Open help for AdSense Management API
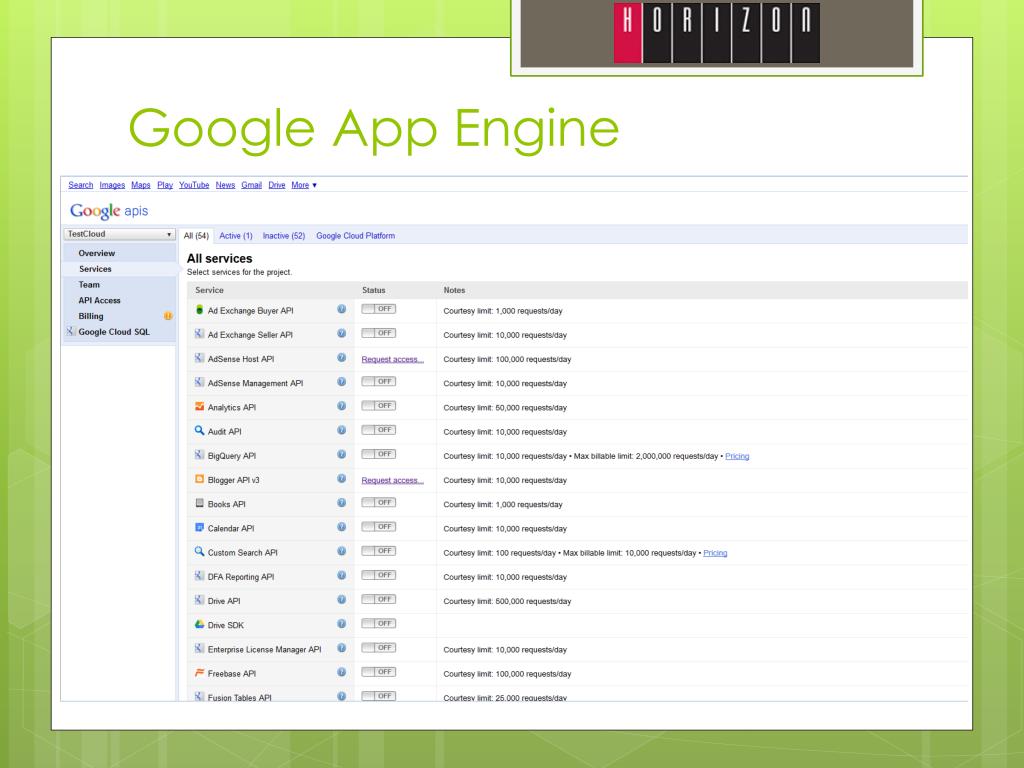This screenshot has width=1024, height=768. tap(342, 381)
